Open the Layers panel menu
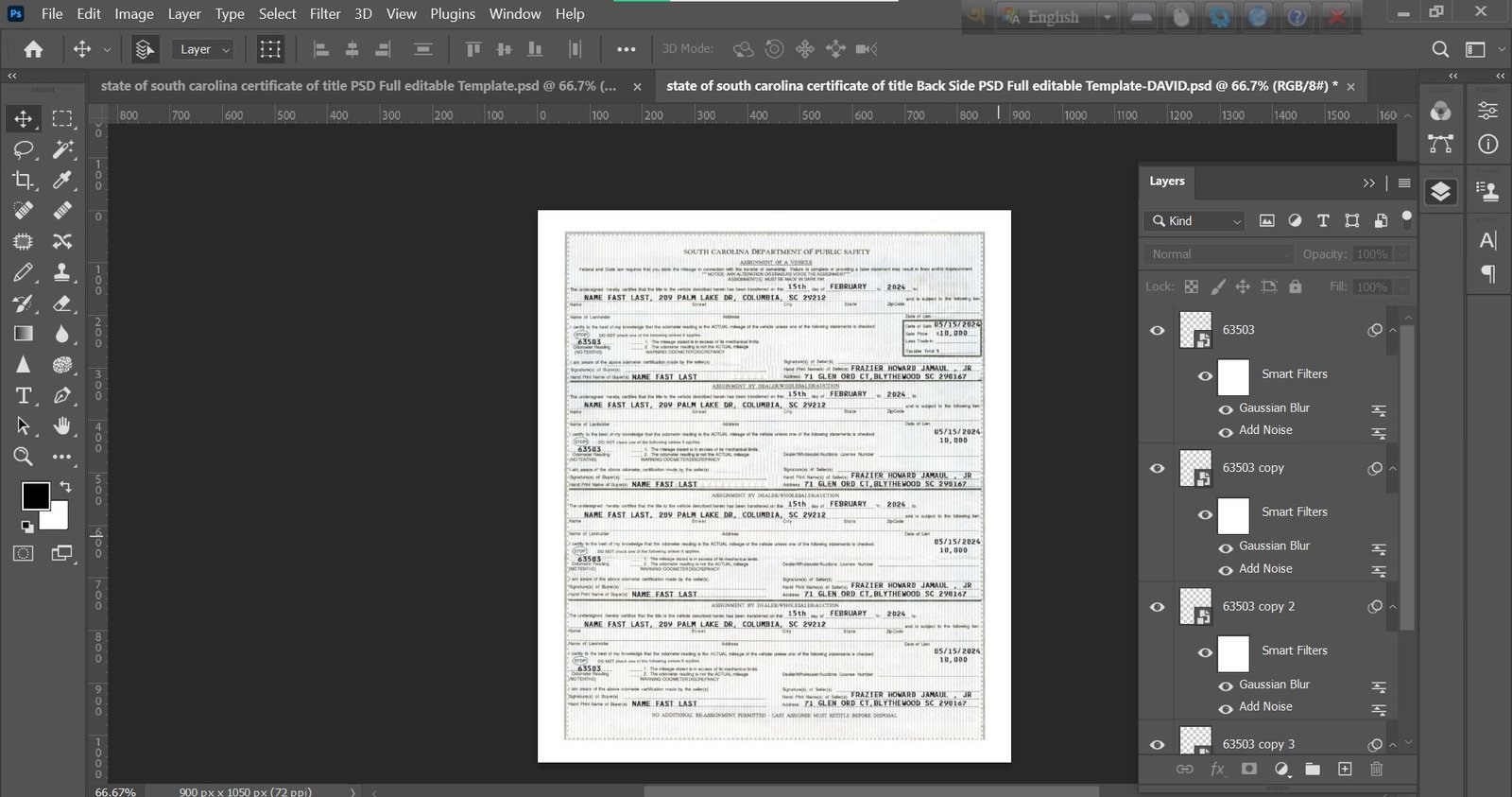The image size is (1512, 797). pyautogui.click(x=1404, y=182)
